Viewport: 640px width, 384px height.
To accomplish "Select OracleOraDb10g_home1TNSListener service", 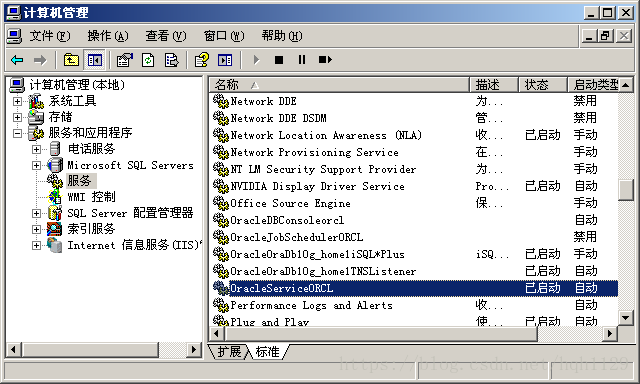I will click(x=414, y=271).
